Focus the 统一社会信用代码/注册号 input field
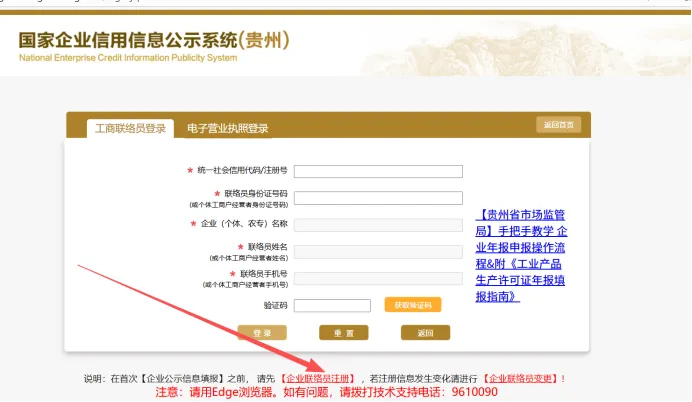Image resolution: width=692 pixels, height=402 pixels. coord(378,171)
